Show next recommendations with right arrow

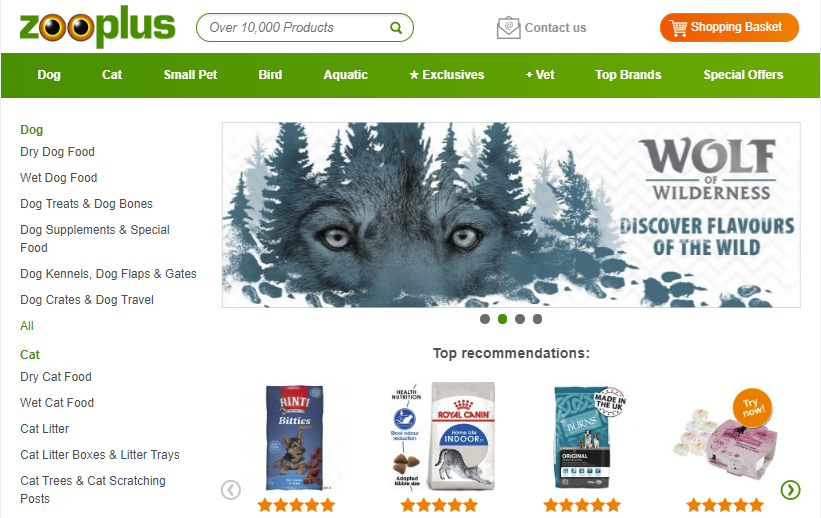[790, 490]
